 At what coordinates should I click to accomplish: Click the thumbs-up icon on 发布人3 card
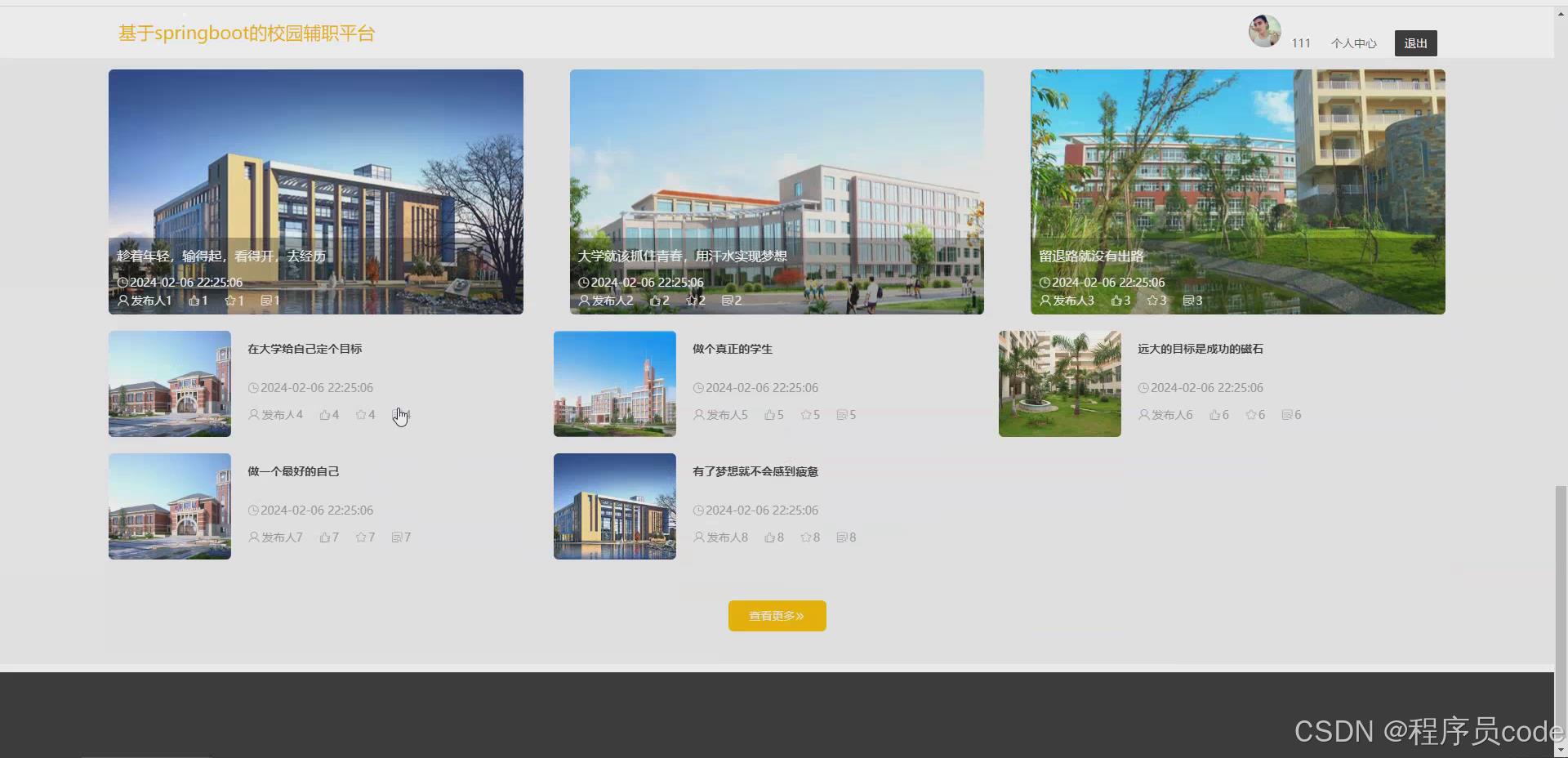(1116, 301)
